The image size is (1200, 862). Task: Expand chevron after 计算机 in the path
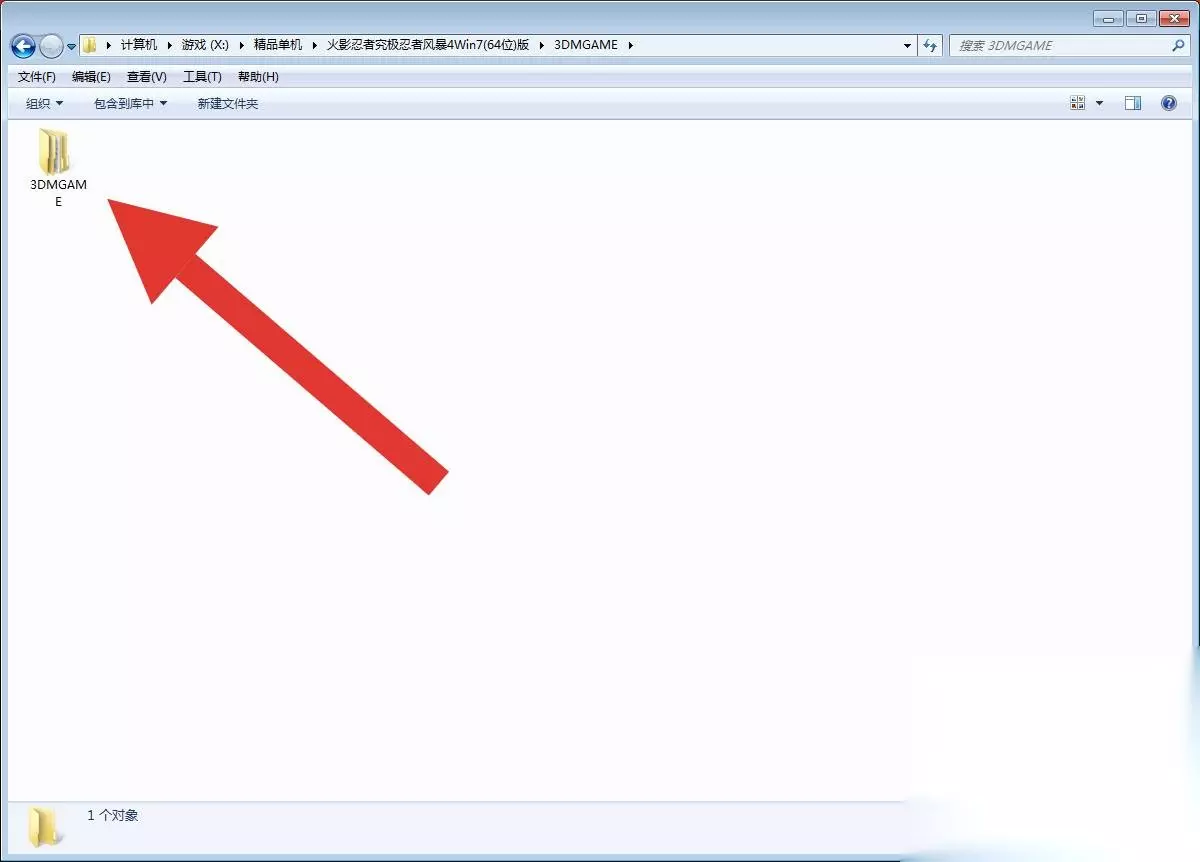(x=169, y=45)
